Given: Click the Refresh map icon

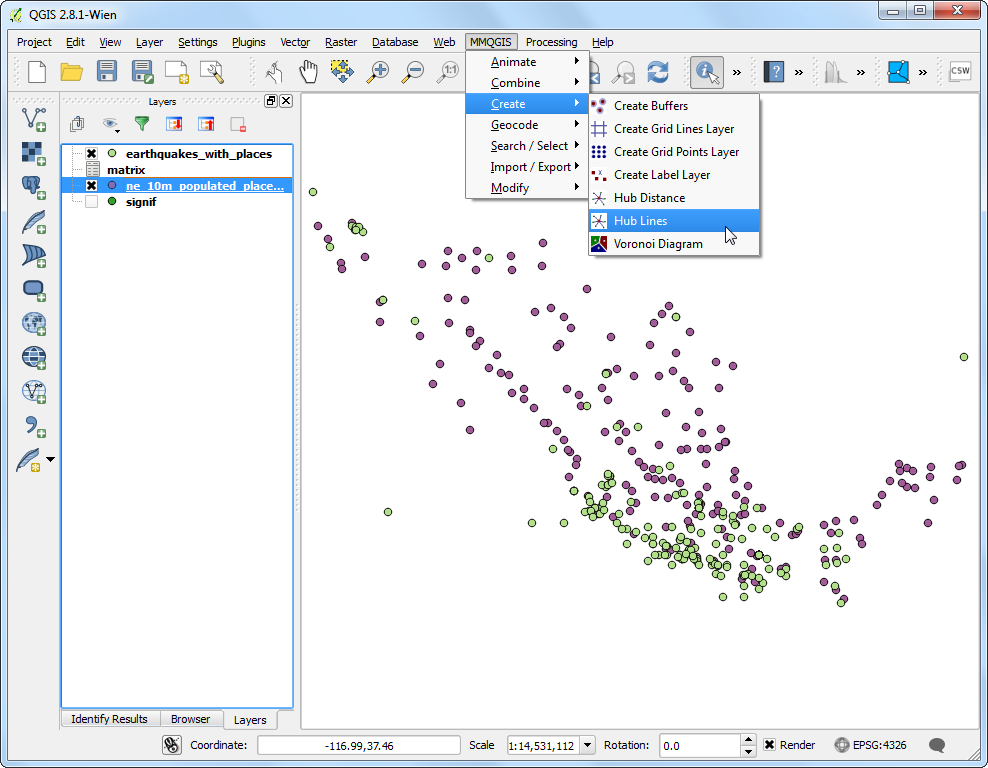Looking at the screenshot, I should tap(658, 72).
